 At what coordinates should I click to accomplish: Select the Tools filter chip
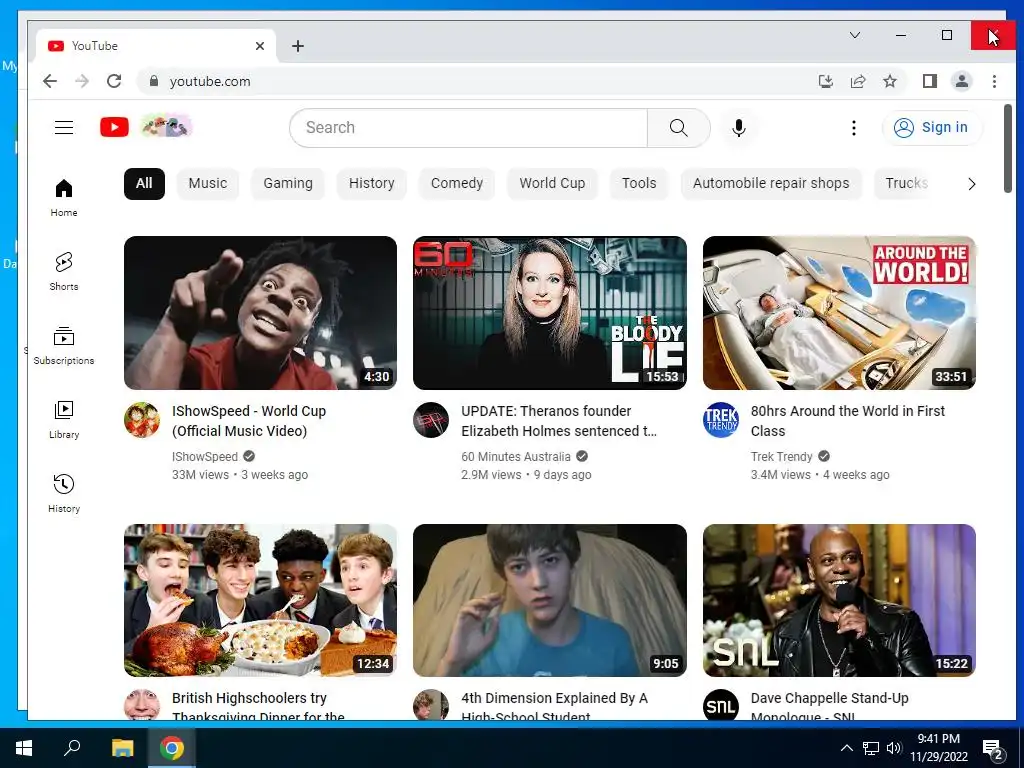(639, 184)
